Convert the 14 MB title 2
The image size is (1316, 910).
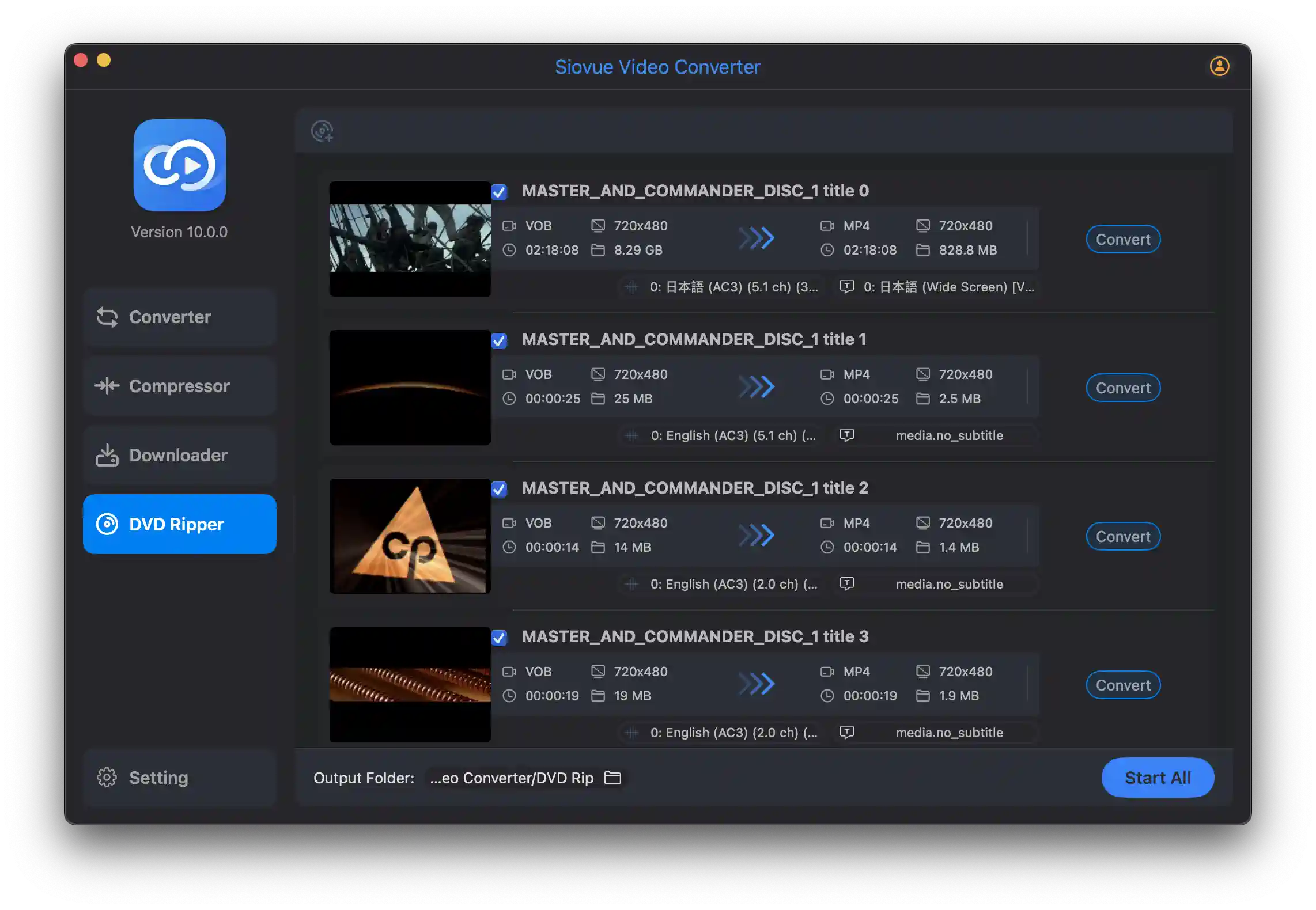(x=1123, y=536)
